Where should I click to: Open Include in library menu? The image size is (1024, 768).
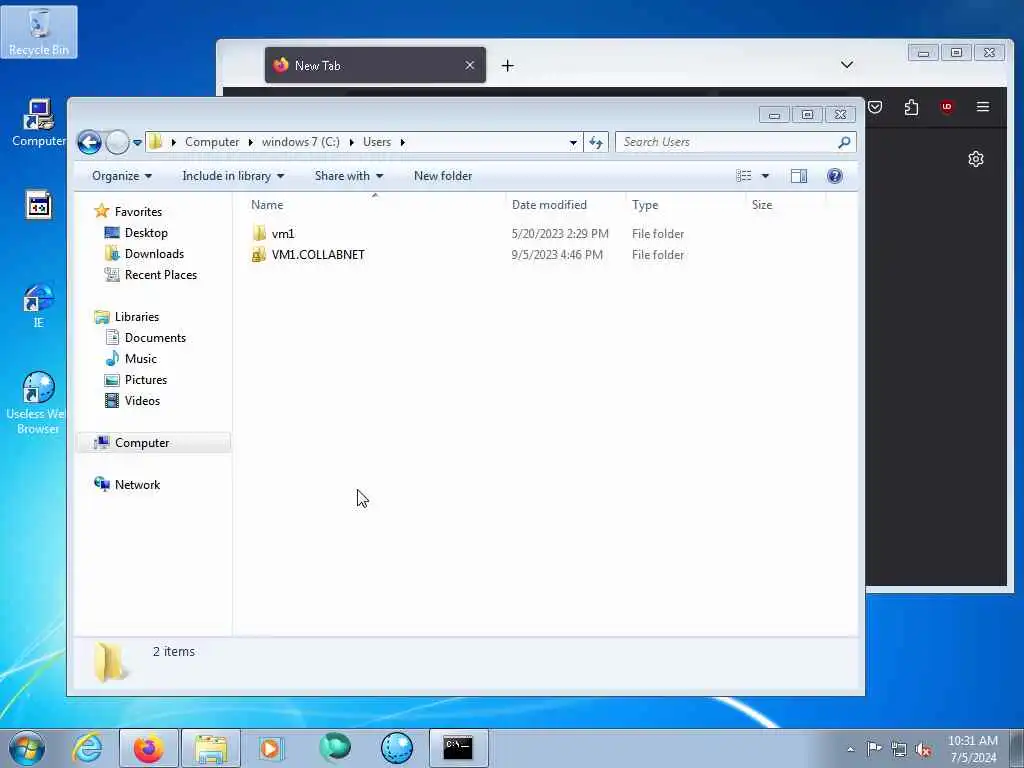[233, 176]
